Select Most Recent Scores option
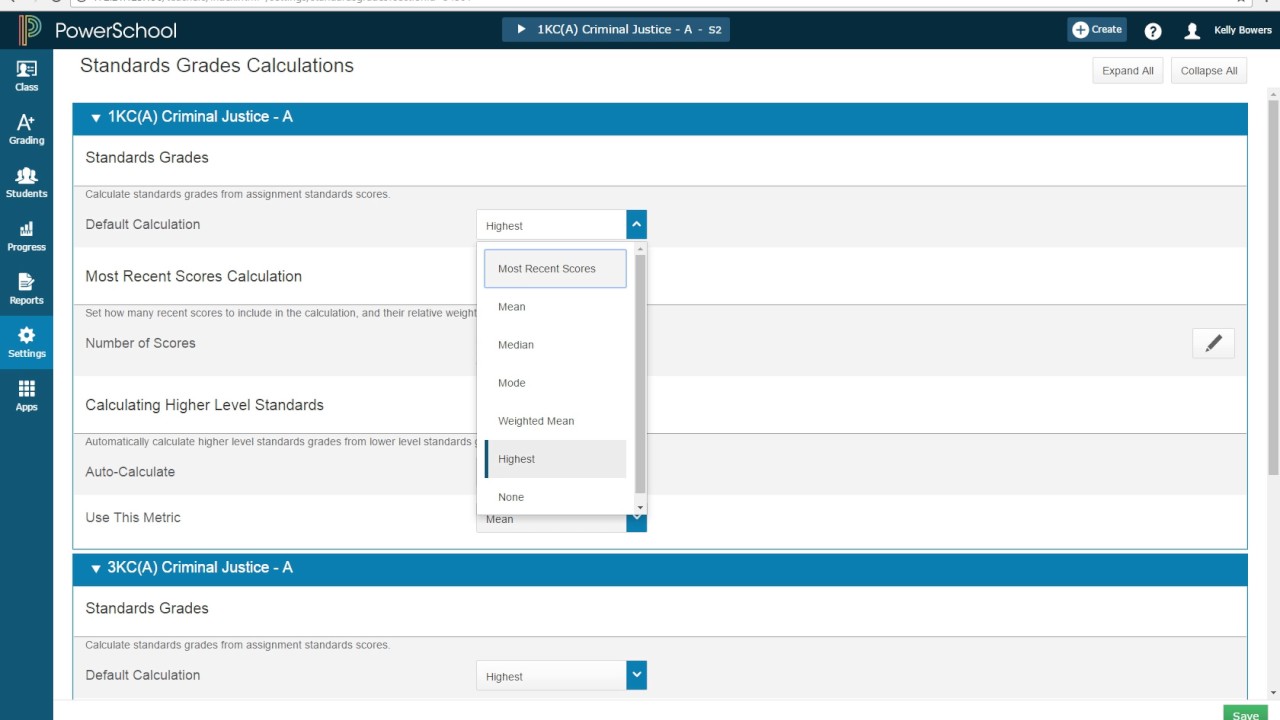 pyautogui.click(x=555, y=269)
